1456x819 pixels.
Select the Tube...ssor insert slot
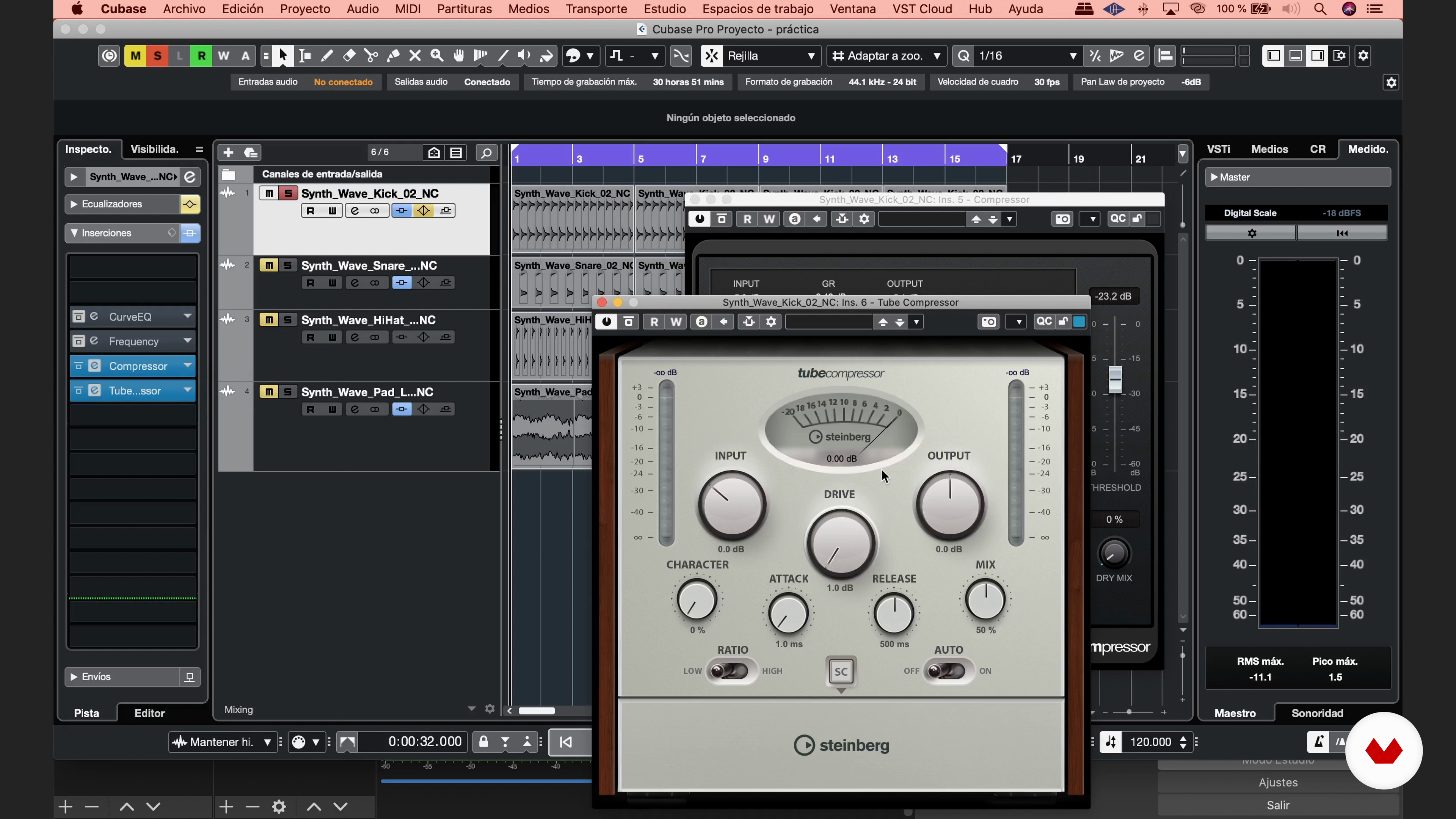[x=132, y=391]
